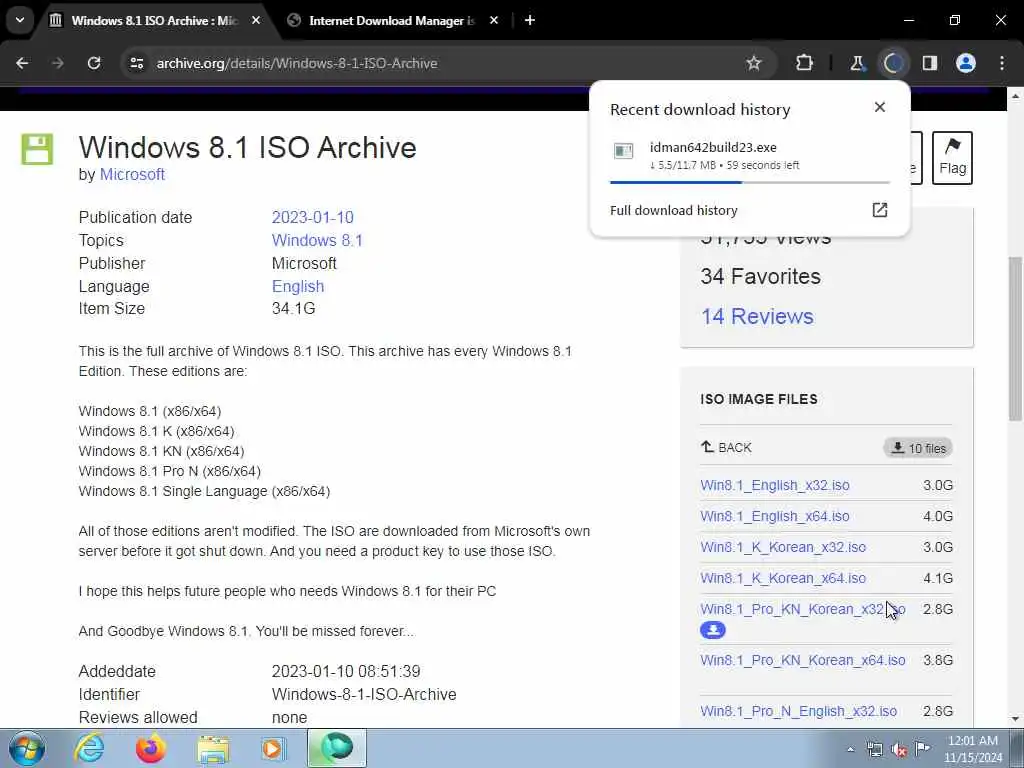Show hidden tray icons arrow
Image resolution: width=1024 pixels, height=768 pixels.
tap(850, 750)
